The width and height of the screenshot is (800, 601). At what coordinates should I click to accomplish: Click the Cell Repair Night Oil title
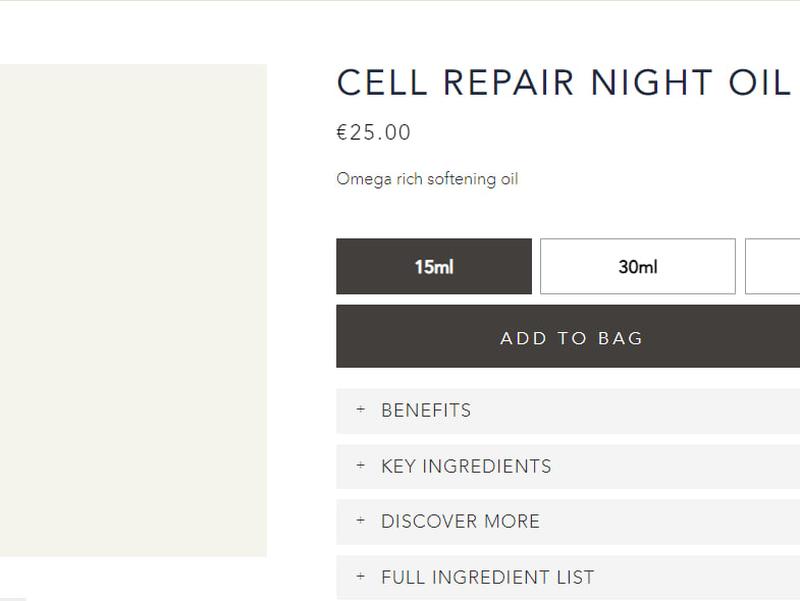(x=564, y=83)
